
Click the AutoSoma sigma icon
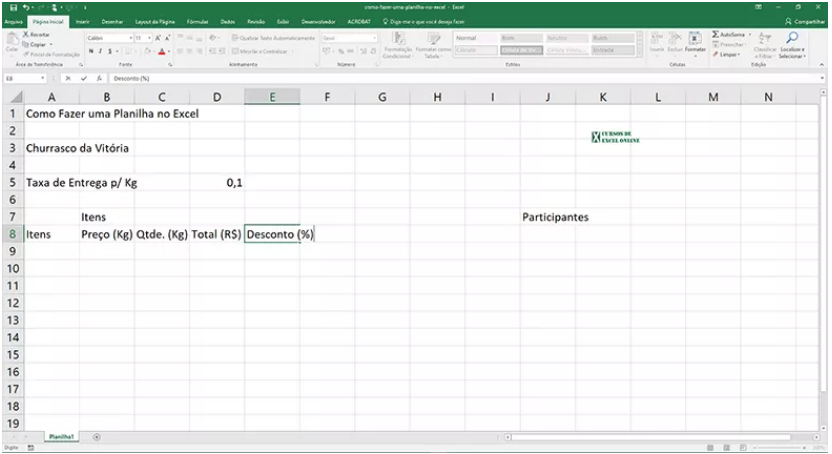click(716, 35)
